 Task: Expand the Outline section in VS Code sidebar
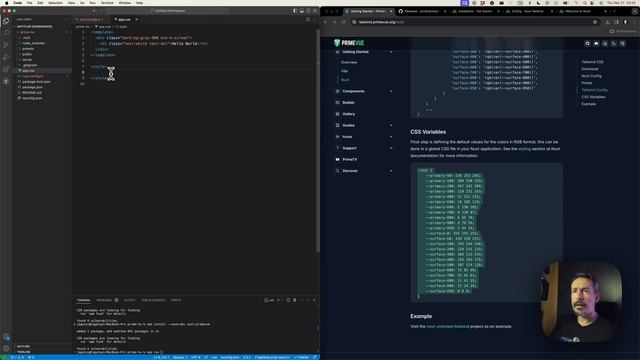pos(23,347)
